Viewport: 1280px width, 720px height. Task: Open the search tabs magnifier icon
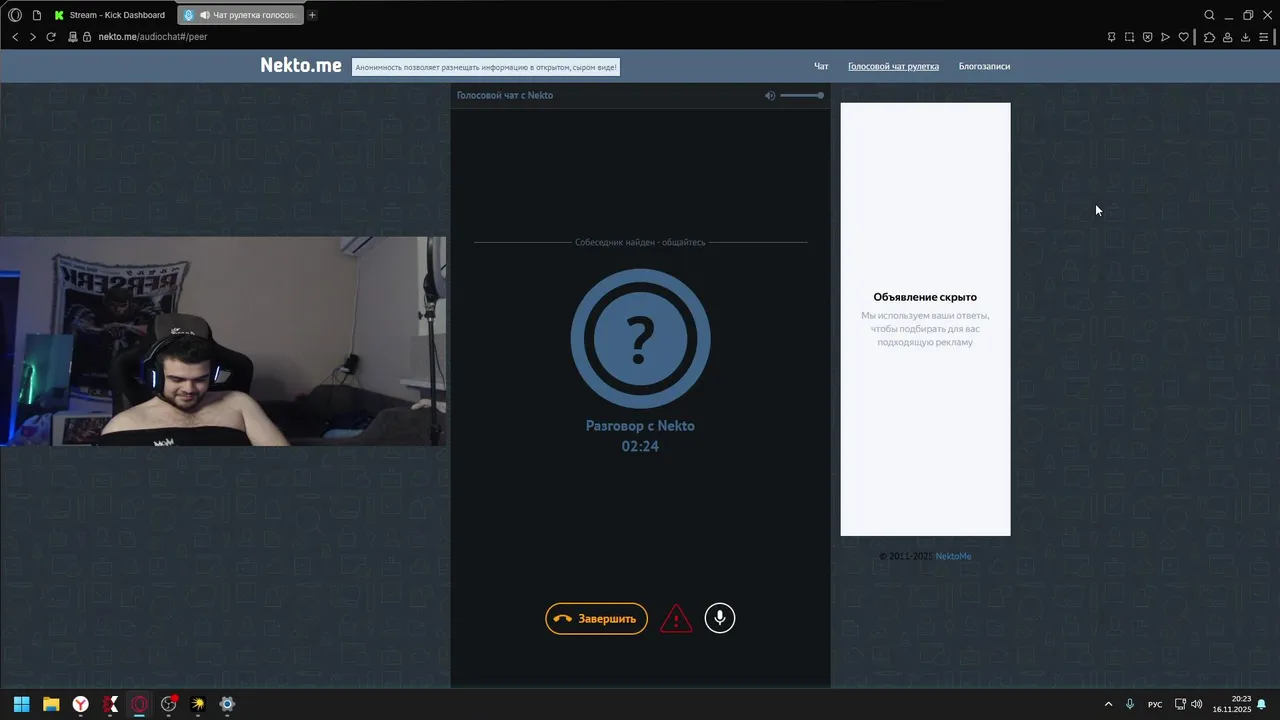pyautogui.click(x=1209, y=15)
